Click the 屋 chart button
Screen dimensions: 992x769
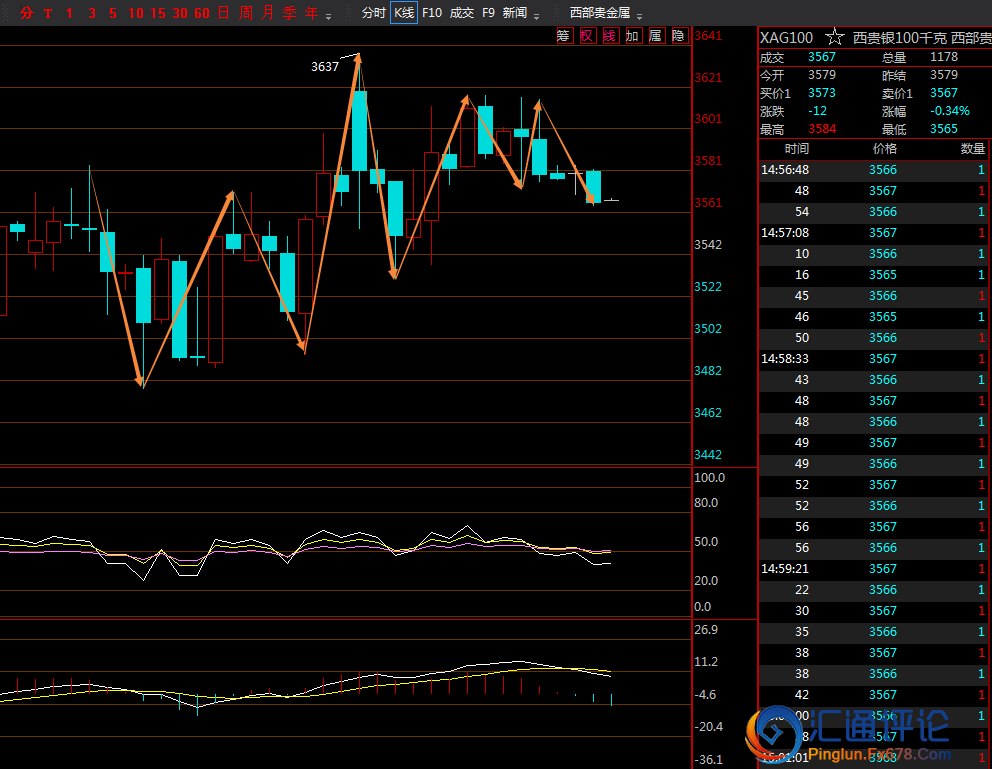[x=655, y=36]
